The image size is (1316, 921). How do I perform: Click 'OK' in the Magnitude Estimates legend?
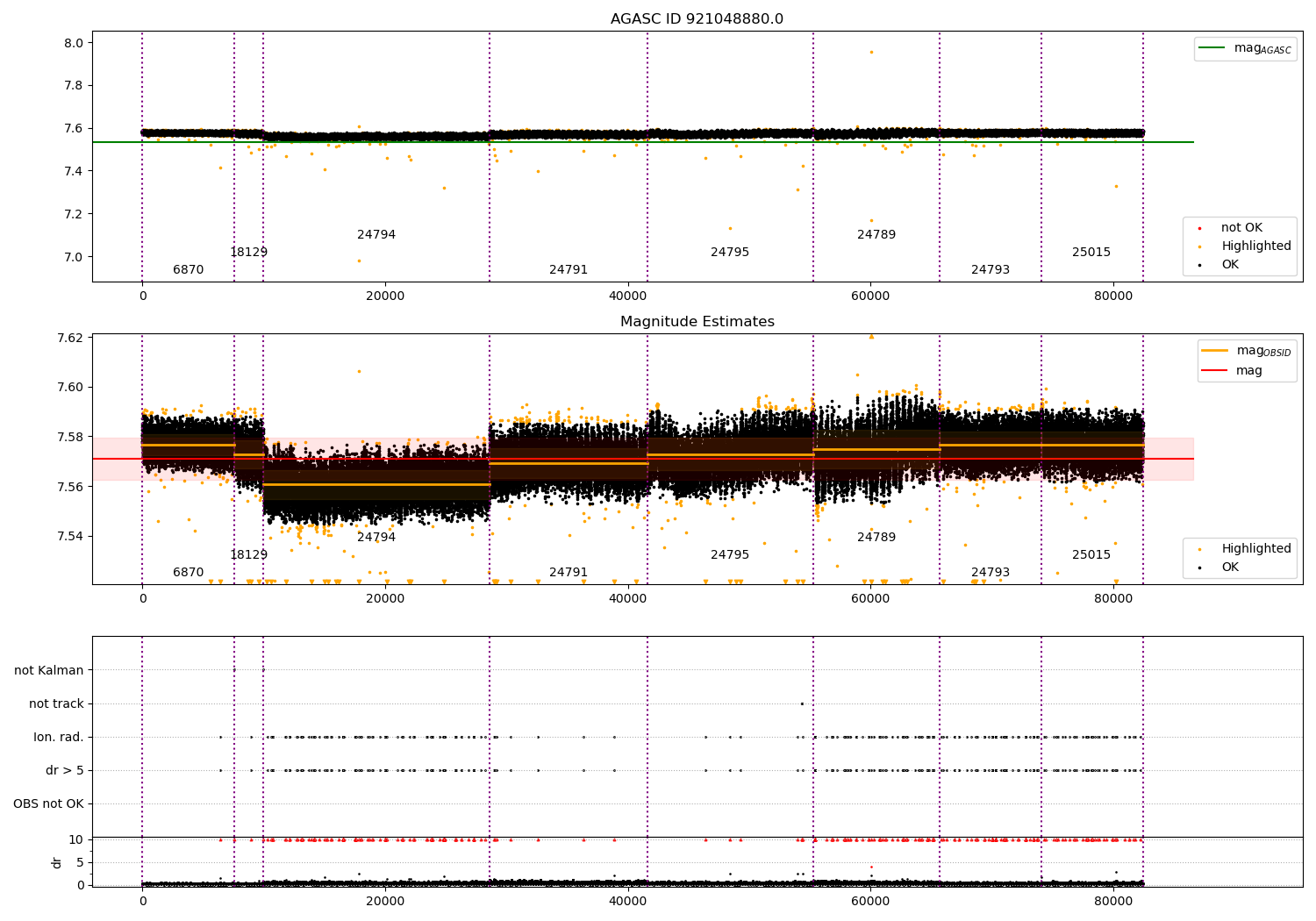tap(1229, 568)
